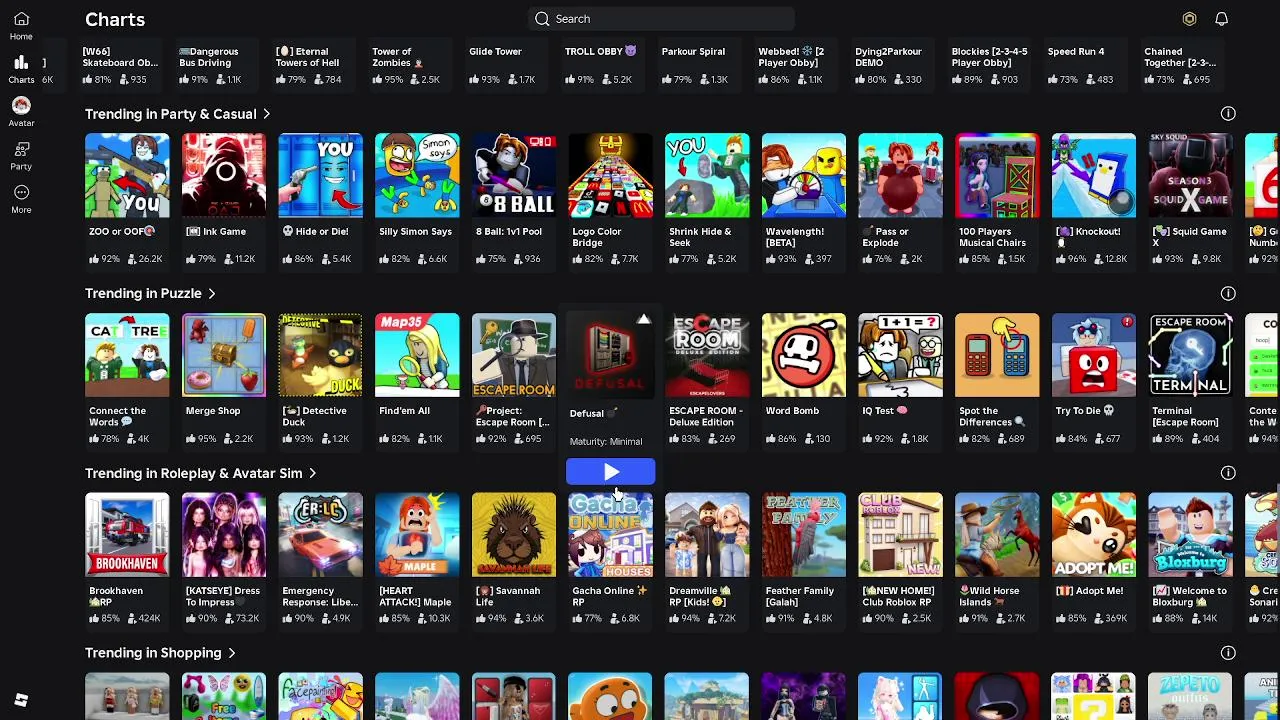
Task: Open Detective Duck thumbnail
Action: click(320, 355)
